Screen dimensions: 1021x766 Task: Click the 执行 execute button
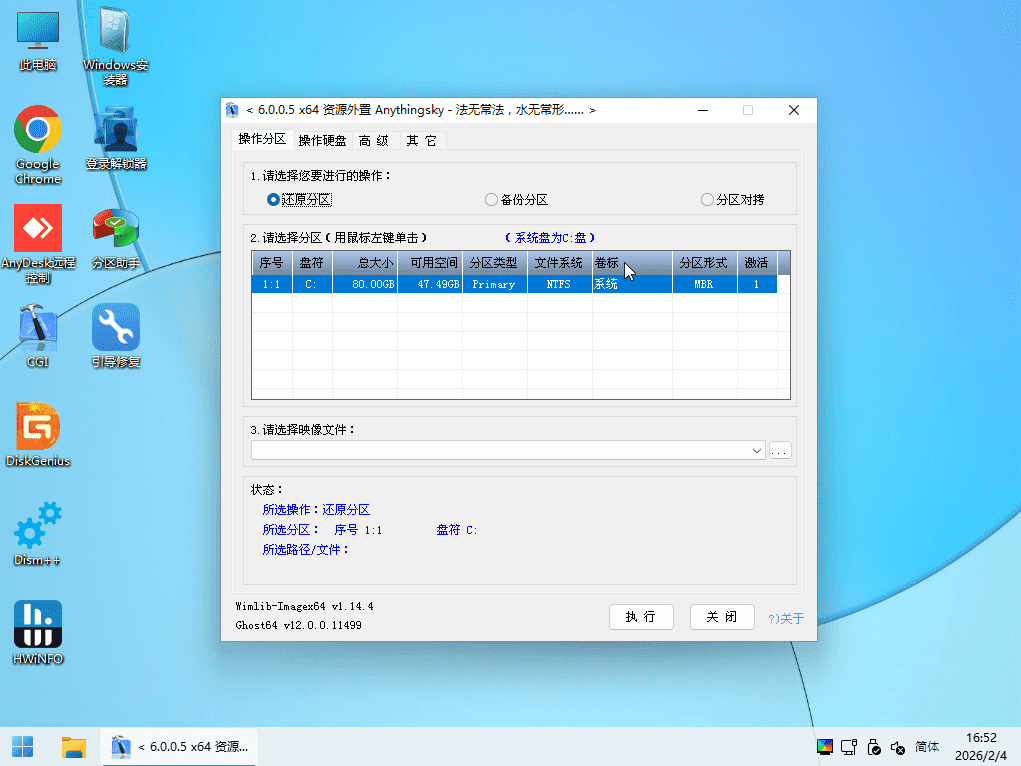[x=641, y=617]
